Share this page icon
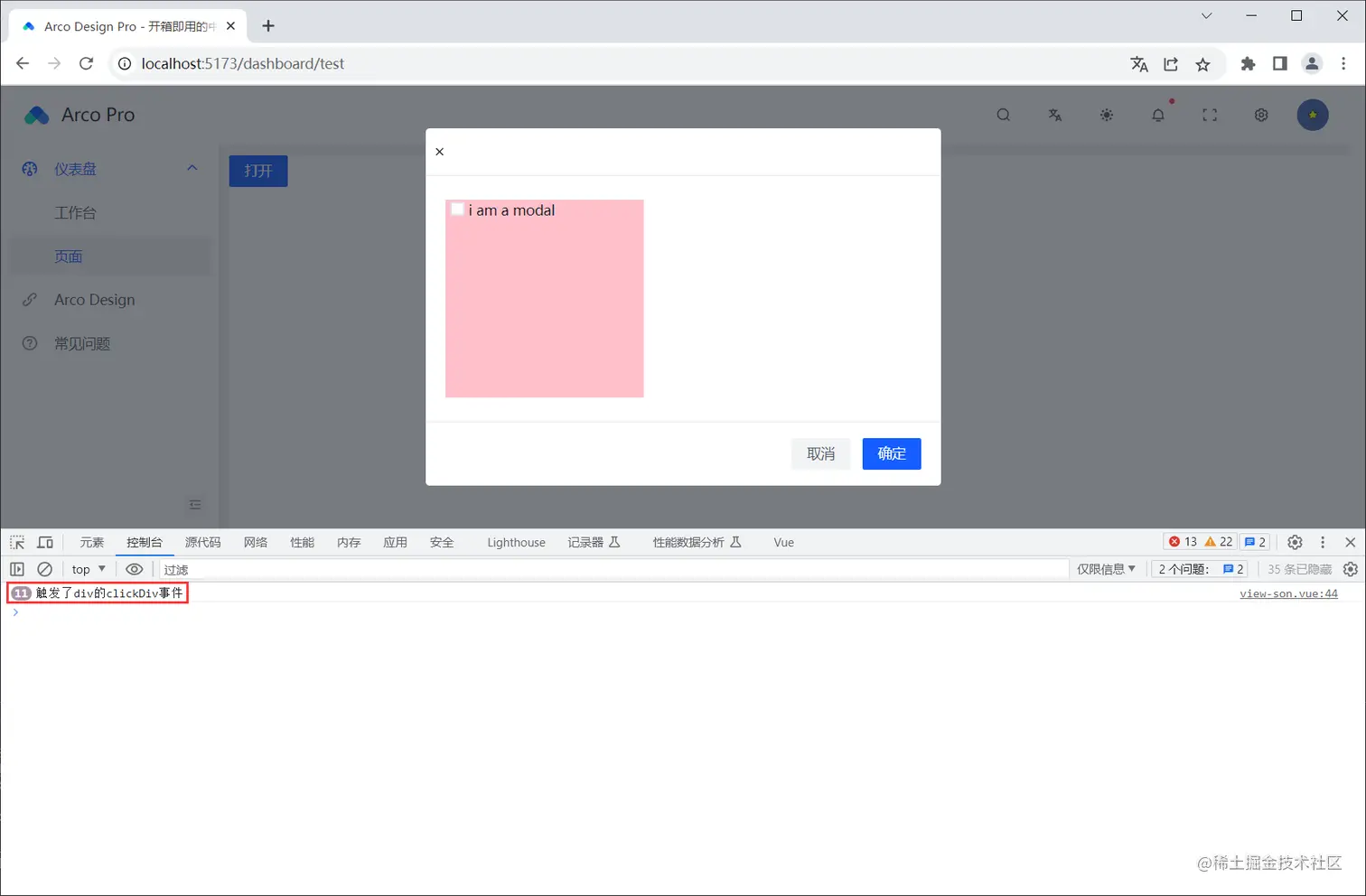The height and width of the screenshot is (896, 1366). [x=1171, y=64]
